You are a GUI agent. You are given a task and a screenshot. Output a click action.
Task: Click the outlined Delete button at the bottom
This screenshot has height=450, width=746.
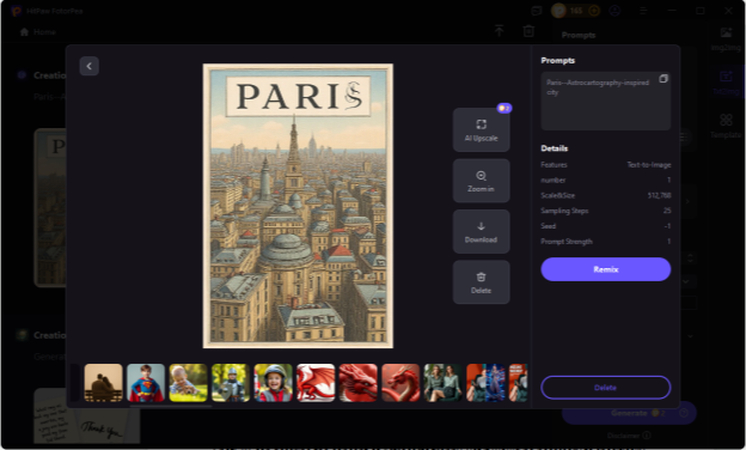(605, 387)
